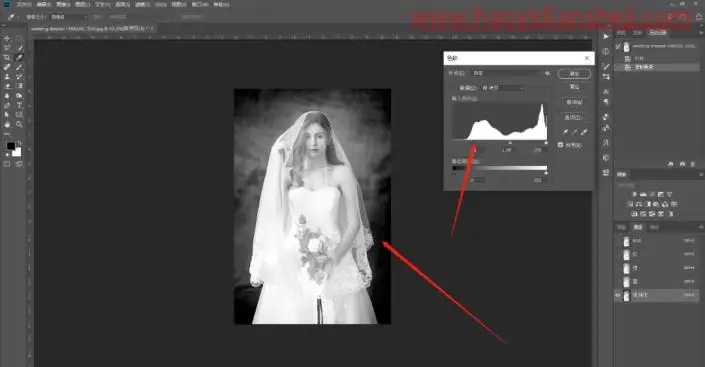Open the preset options gear menu in Levels
Viewport: 705px width, 367px height.
tap(548, 73)
